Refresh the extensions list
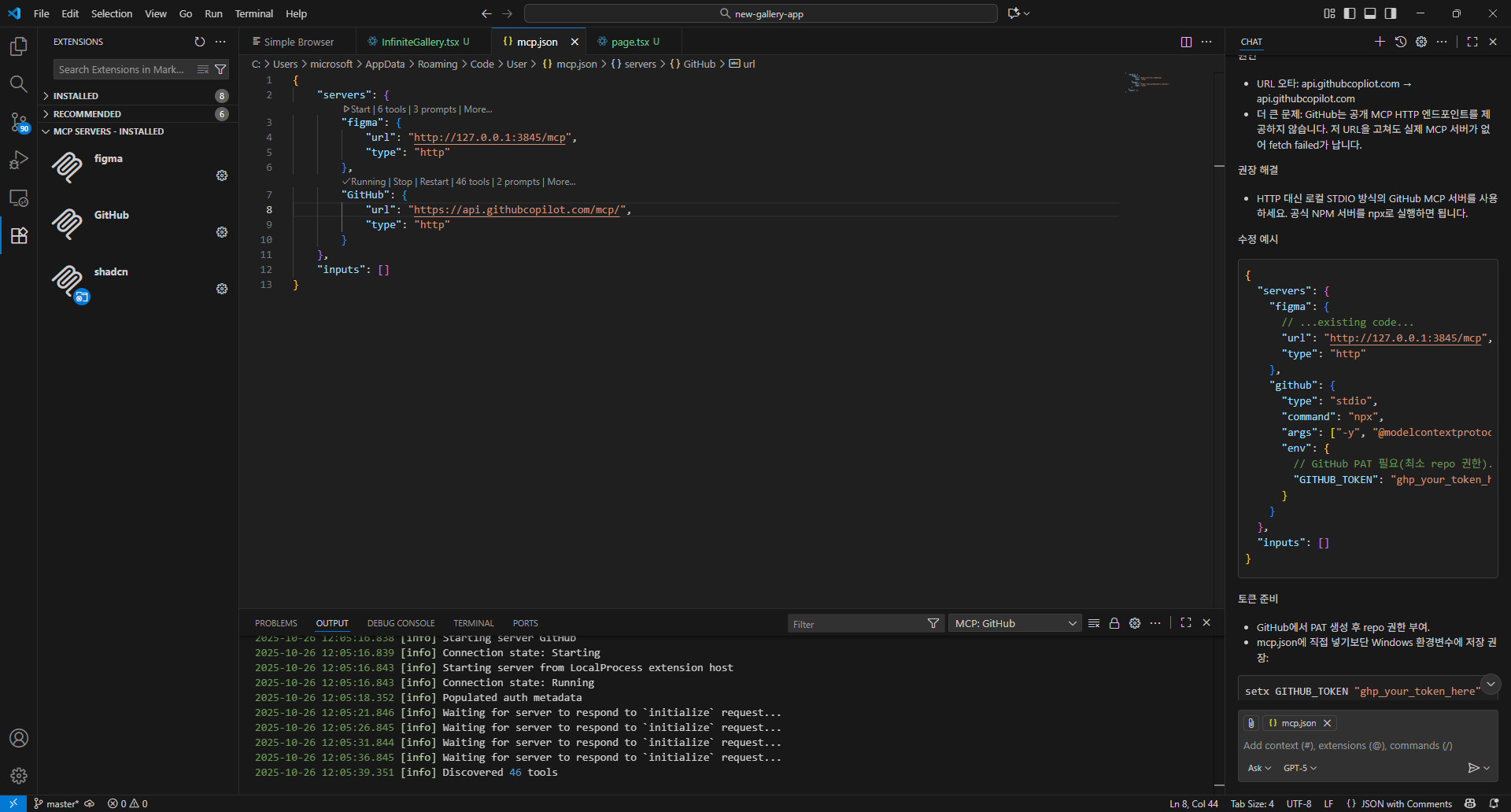This screenshot has height=812, width=1511. click(200, 42)
